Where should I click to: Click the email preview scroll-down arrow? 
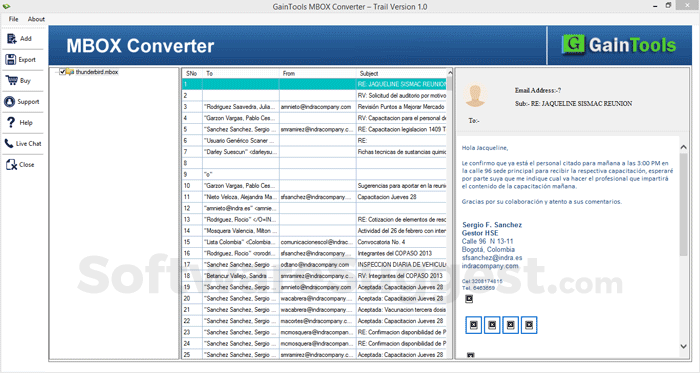683,346
